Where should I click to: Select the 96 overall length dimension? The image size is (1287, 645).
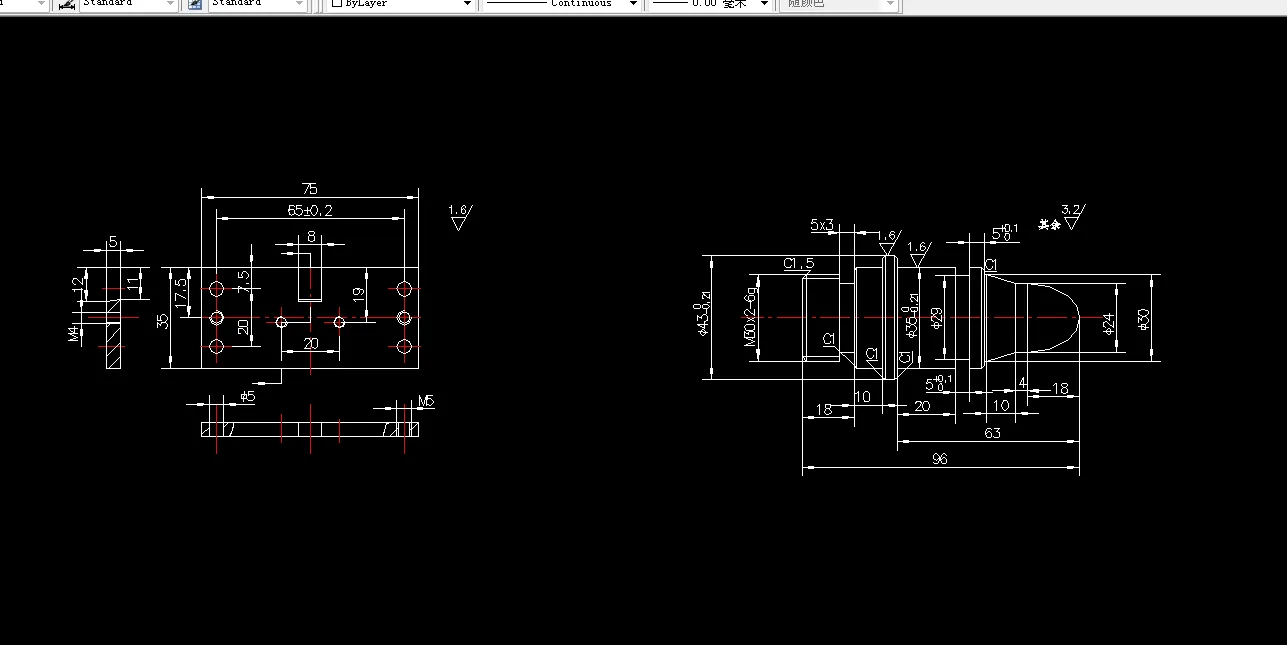940,459
